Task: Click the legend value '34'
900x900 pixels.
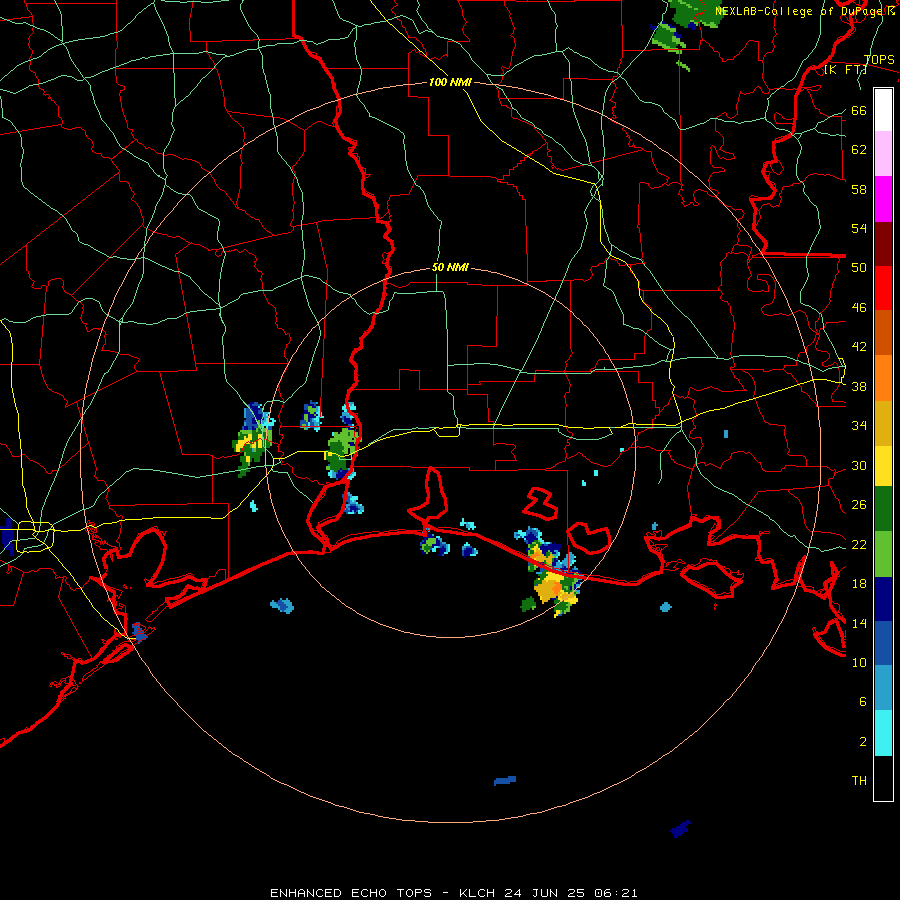Action: click(x=859, y=426)
